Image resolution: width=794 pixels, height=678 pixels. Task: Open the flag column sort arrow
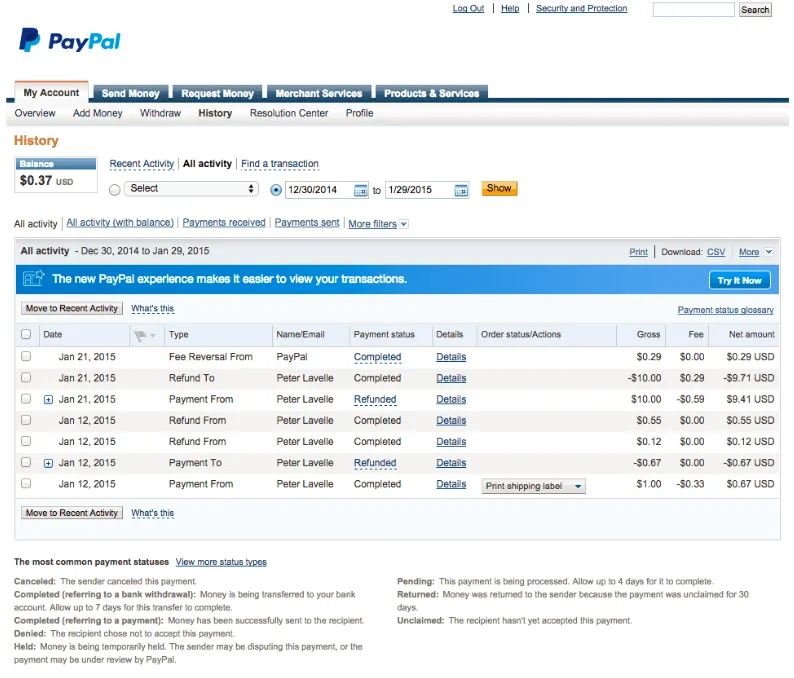(152, 335)
